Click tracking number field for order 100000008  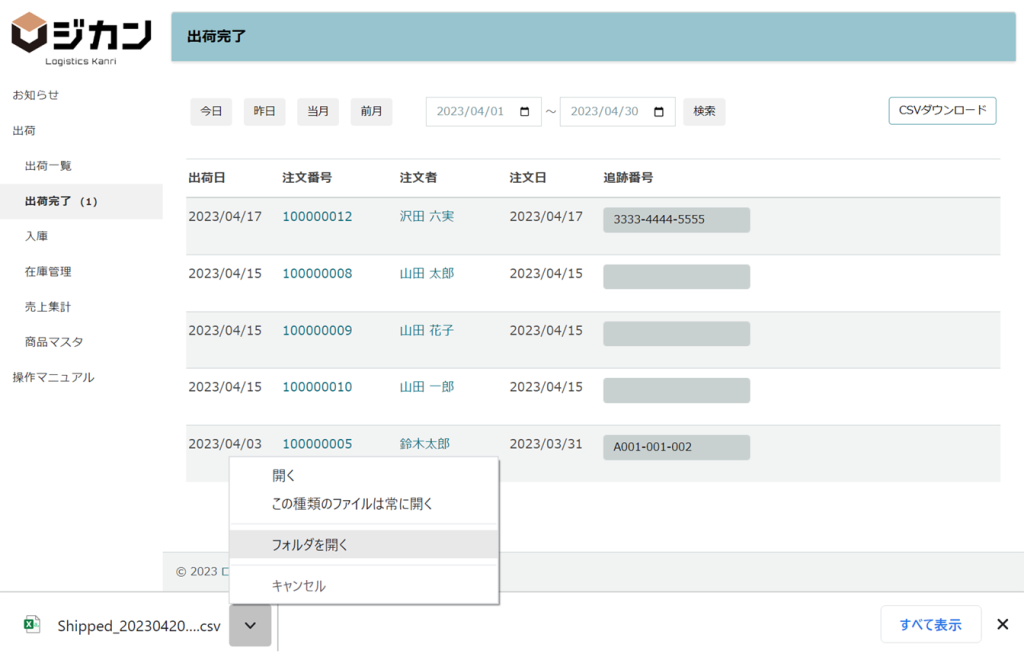(676, 277)
